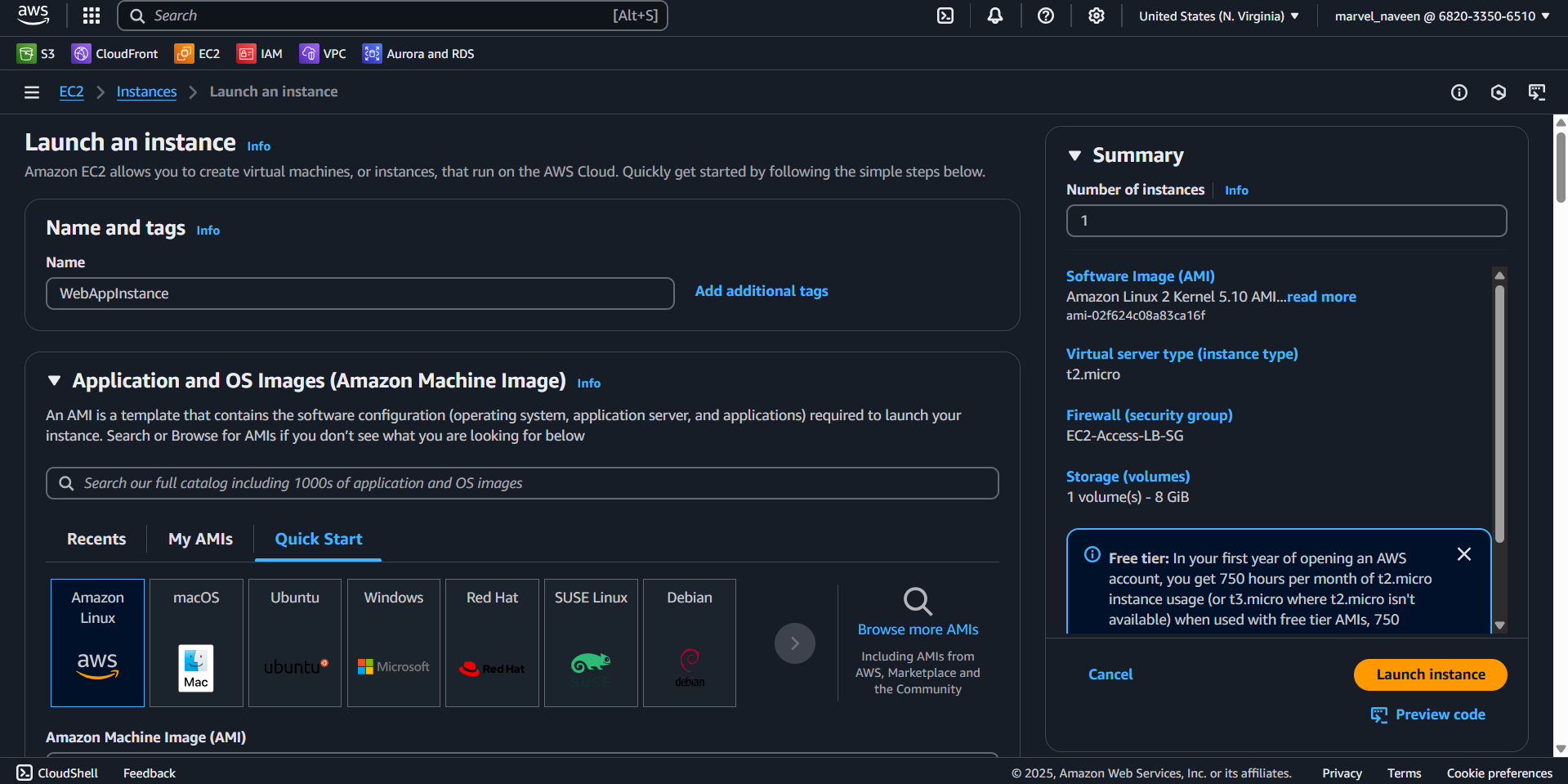The width and height of the screenshot is (1568, 784).
Task: Open the AWS home logo
Action: click(33, 15)
